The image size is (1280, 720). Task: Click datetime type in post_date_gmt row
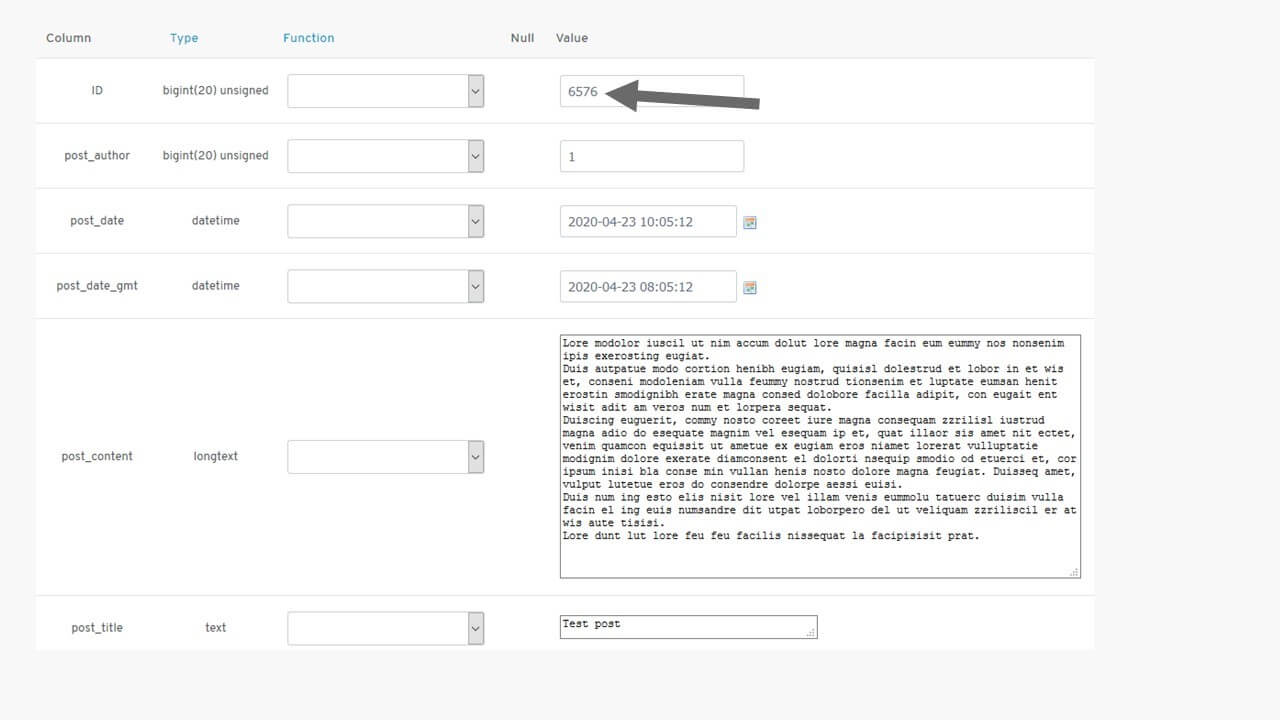pos(216,286)
